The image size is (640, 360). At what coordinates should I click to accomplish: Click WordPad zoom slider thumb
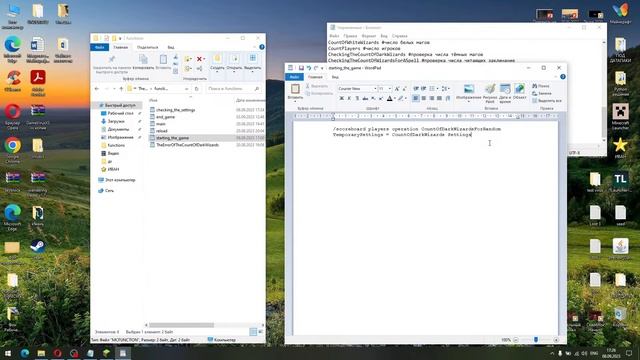tap(536, 340)
